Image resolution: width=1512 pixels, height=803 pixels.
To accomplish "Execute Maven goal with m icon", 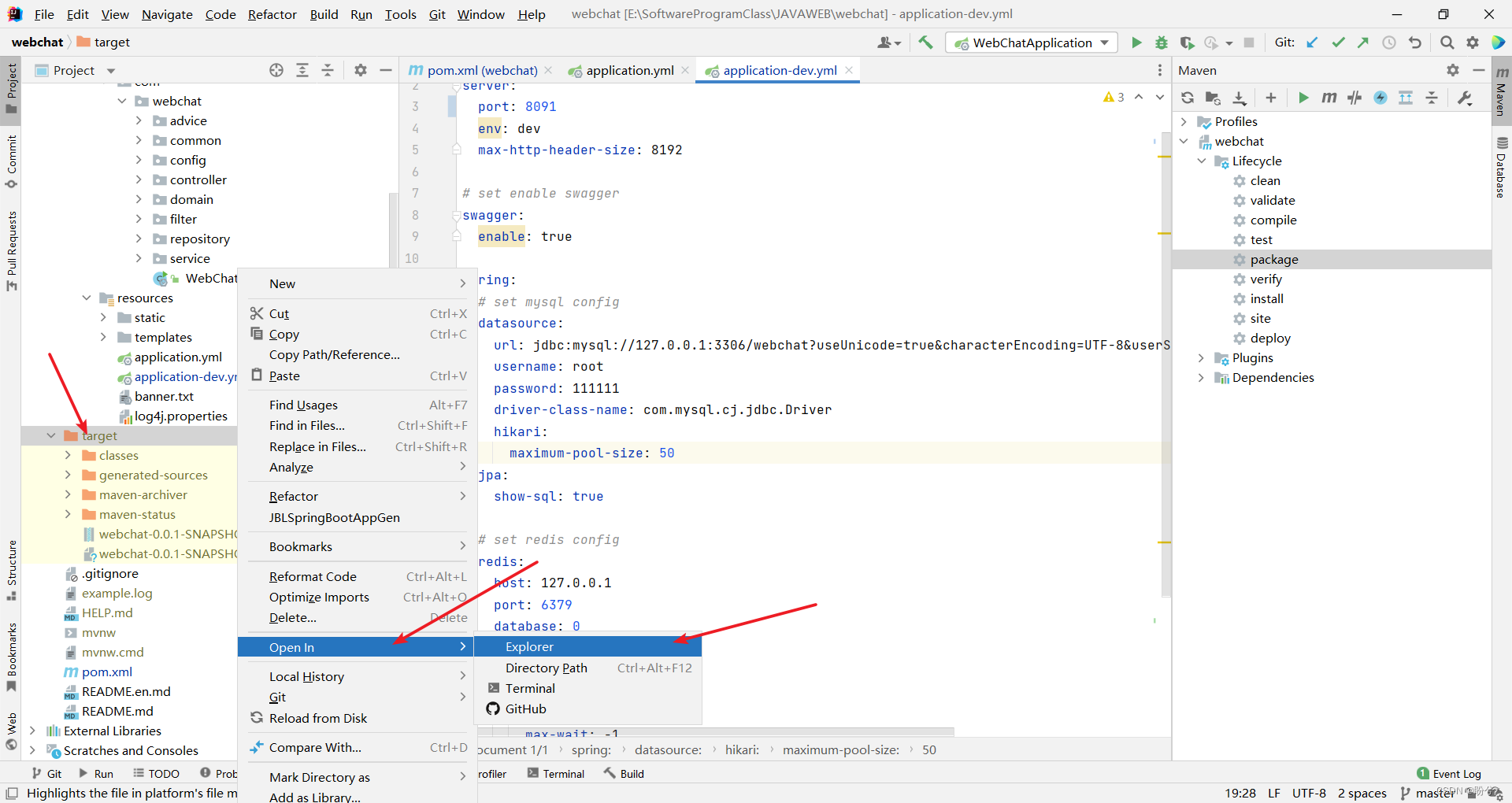I will pyautogui.click(x=1329, y=98).
